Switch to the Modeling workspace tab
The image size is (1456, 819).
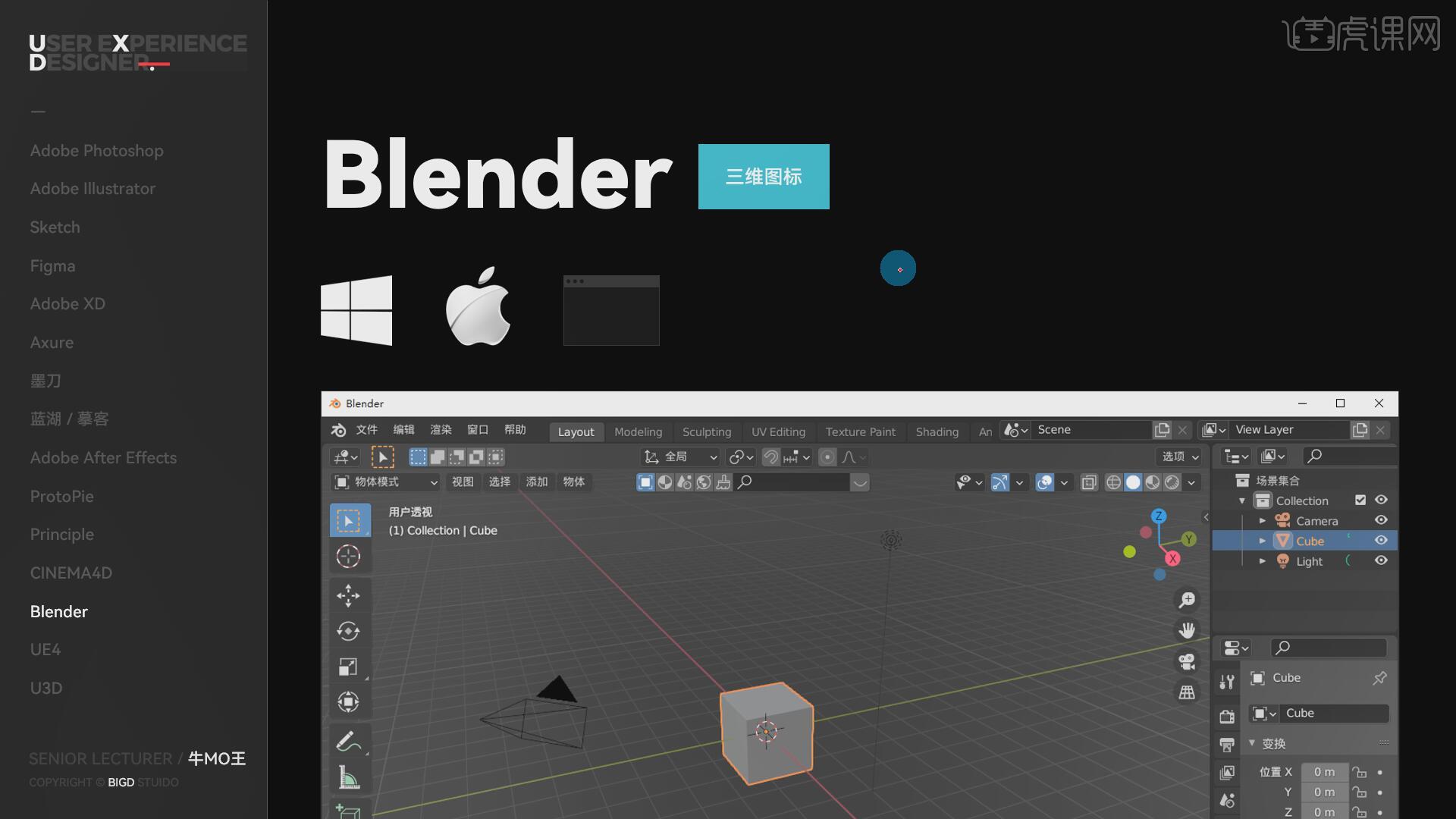click(638, 431)
